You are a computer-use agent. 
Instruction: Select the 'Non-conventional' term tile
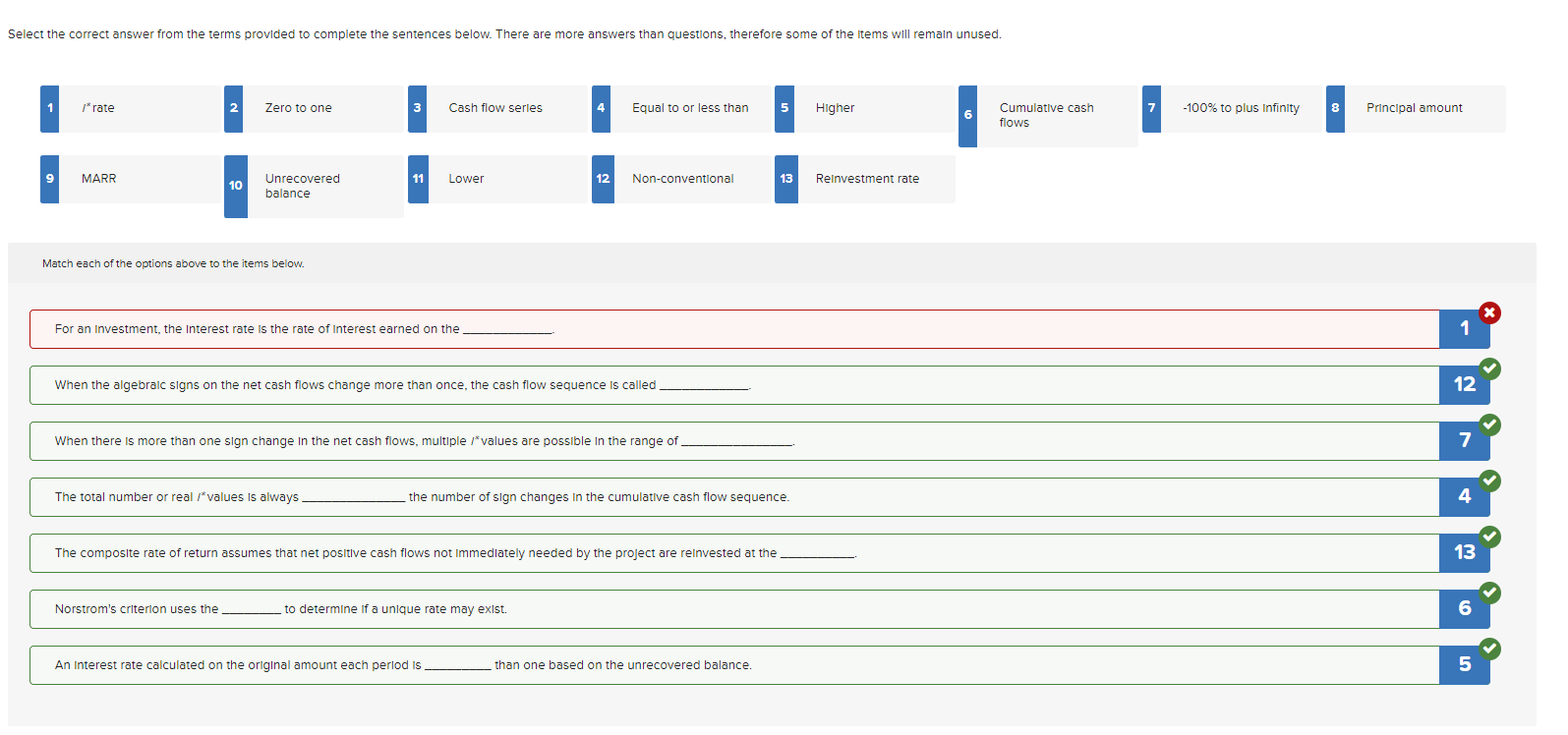coord(681,179)
